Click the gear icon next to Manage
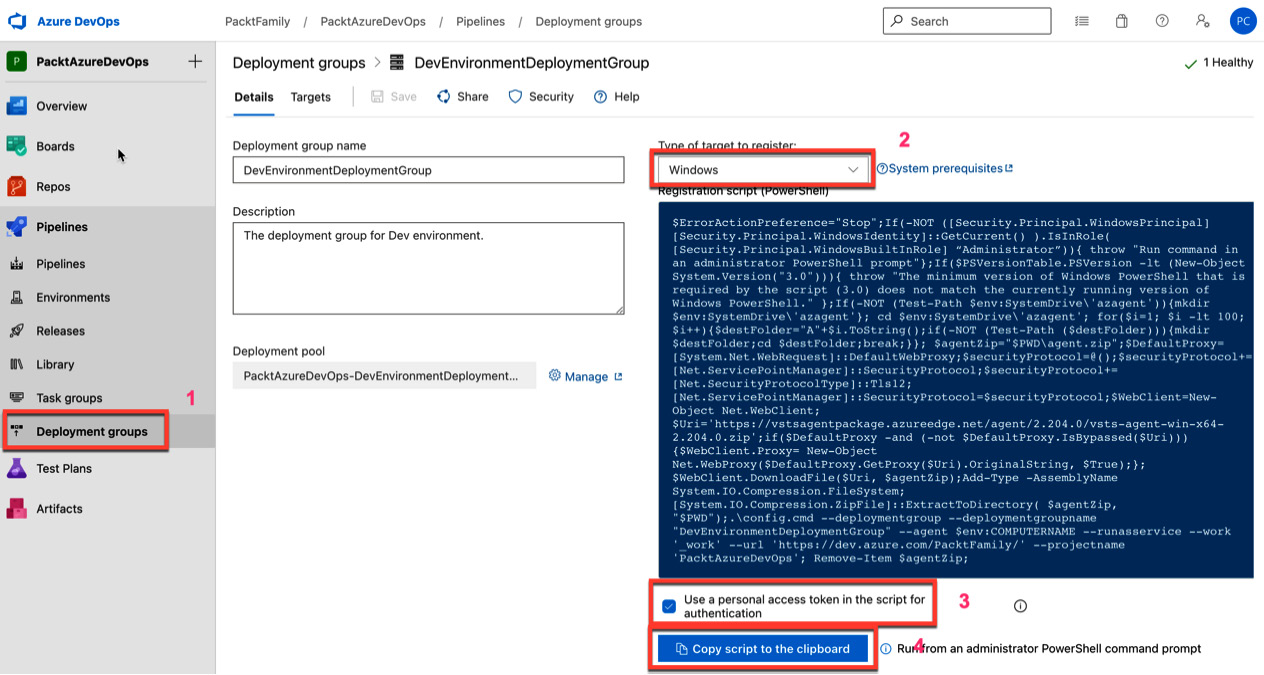Image resolution: width=1264 pixels, height=675 pixels. tap(555, 376)
